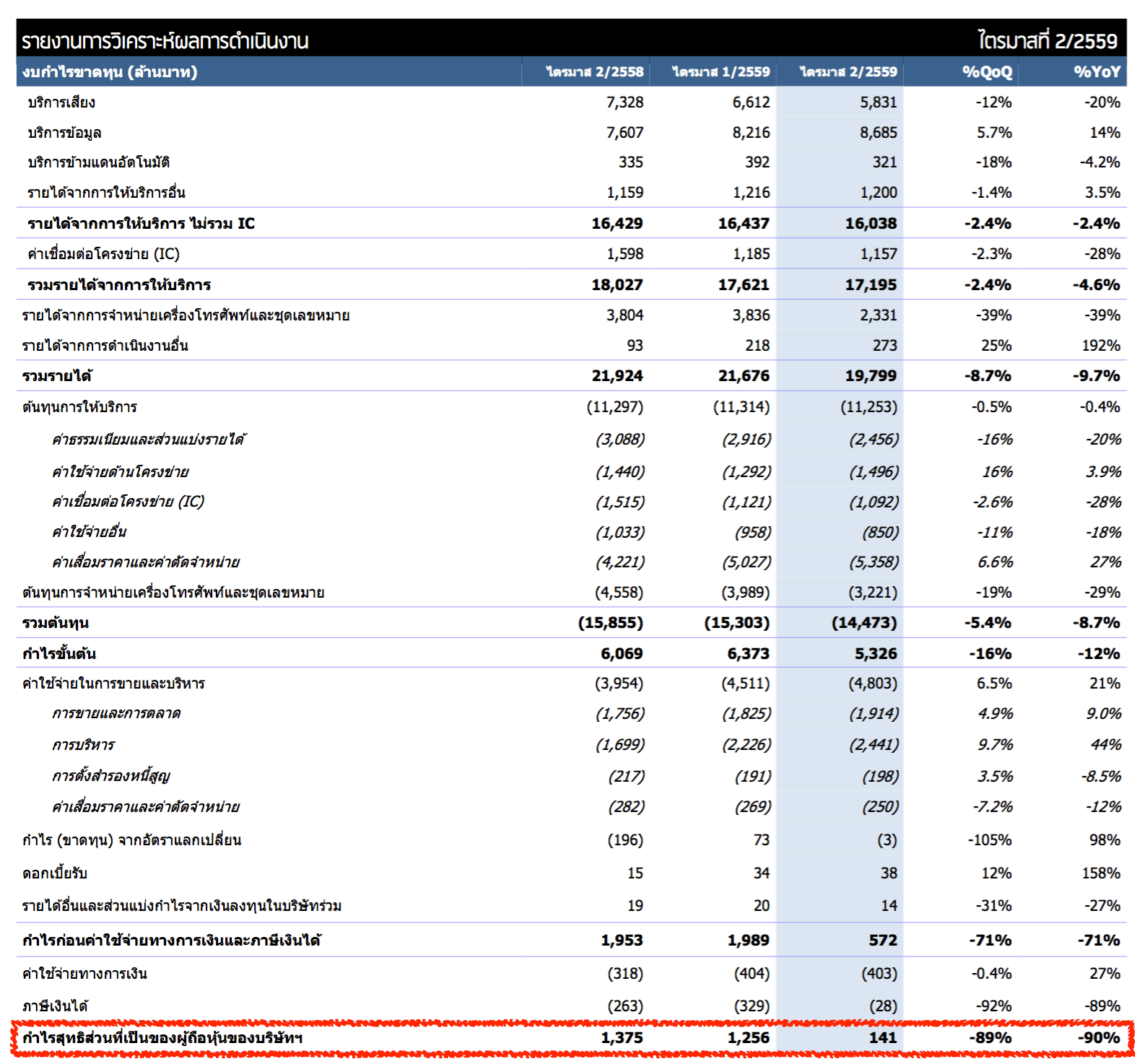This screenshot has height=1064, width=1145.
Task: Click the report title รายงานการวิเคราะห์ผลการดำเนินงาน
Action: coord(165,41)
